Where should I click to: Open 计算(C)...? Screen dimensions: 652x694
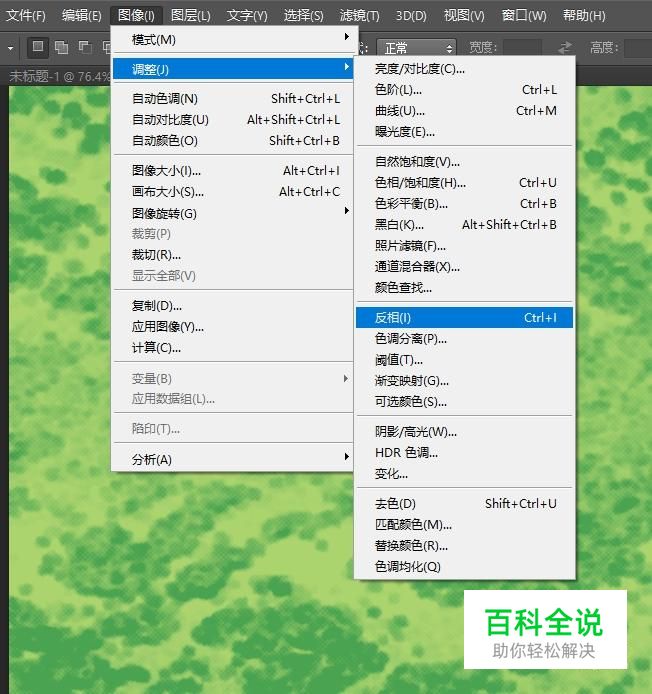point(232,348)
